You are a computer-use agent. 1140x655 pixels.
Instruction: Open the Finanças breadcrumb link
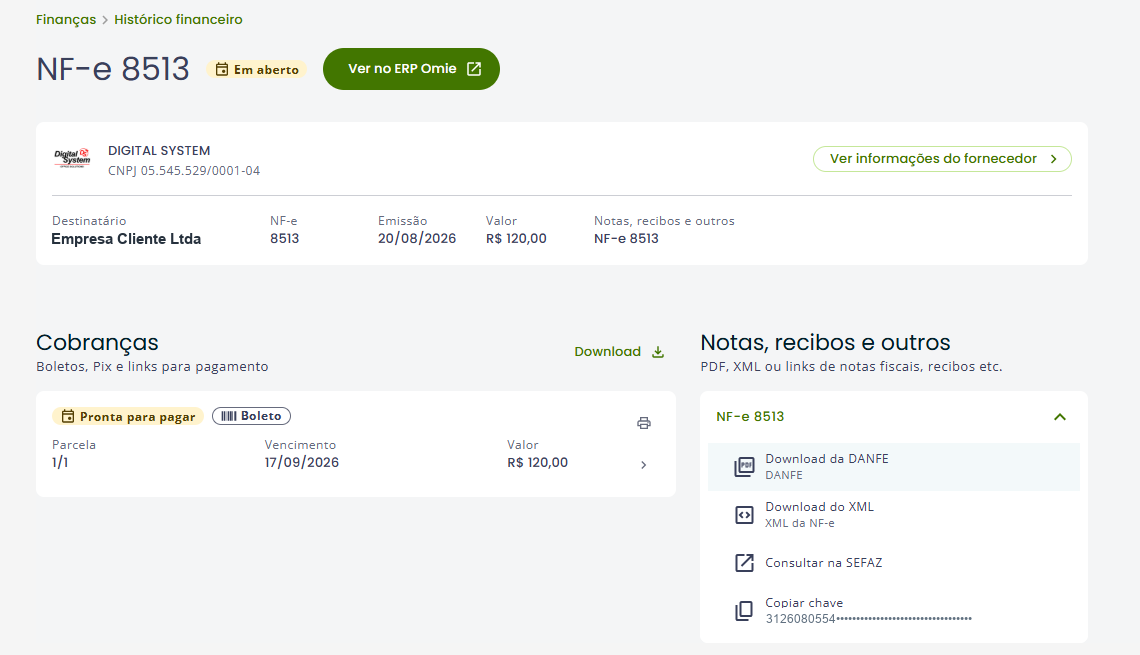pyautogui.click(x=66, y=20)
